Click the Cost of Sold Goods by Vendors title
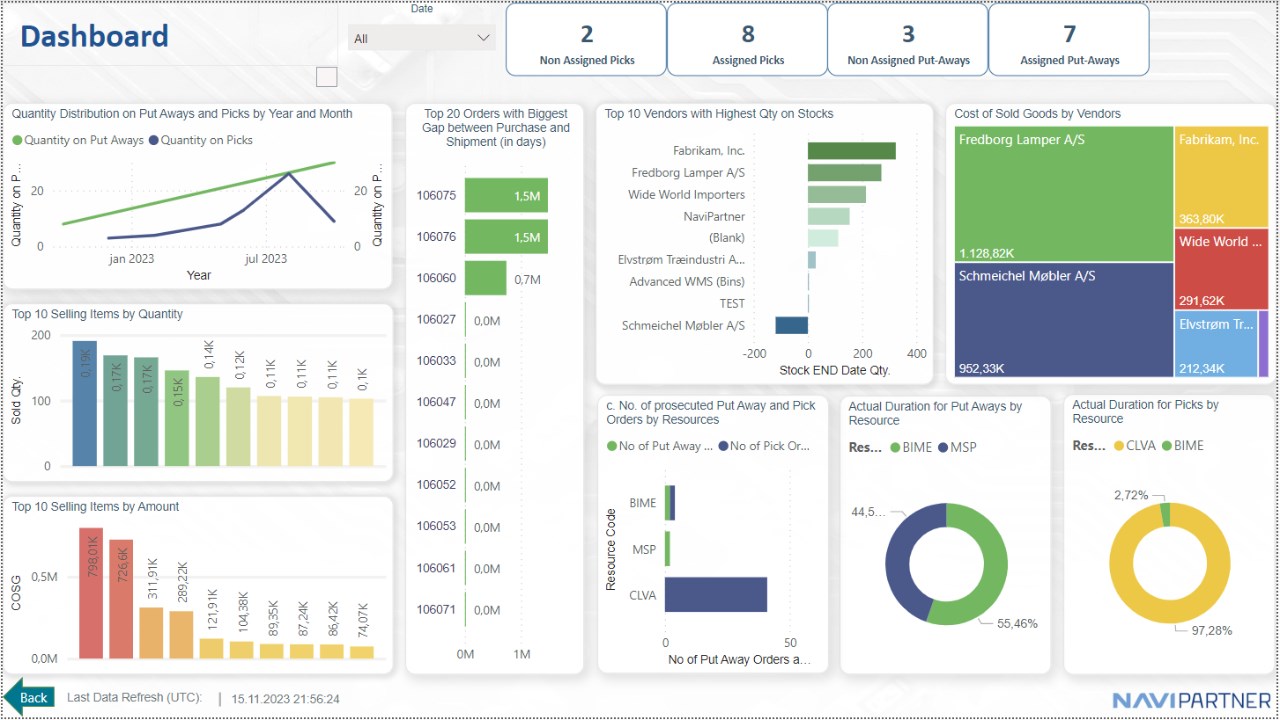Screen dimensions: 1280x720 click(1037, 114)
